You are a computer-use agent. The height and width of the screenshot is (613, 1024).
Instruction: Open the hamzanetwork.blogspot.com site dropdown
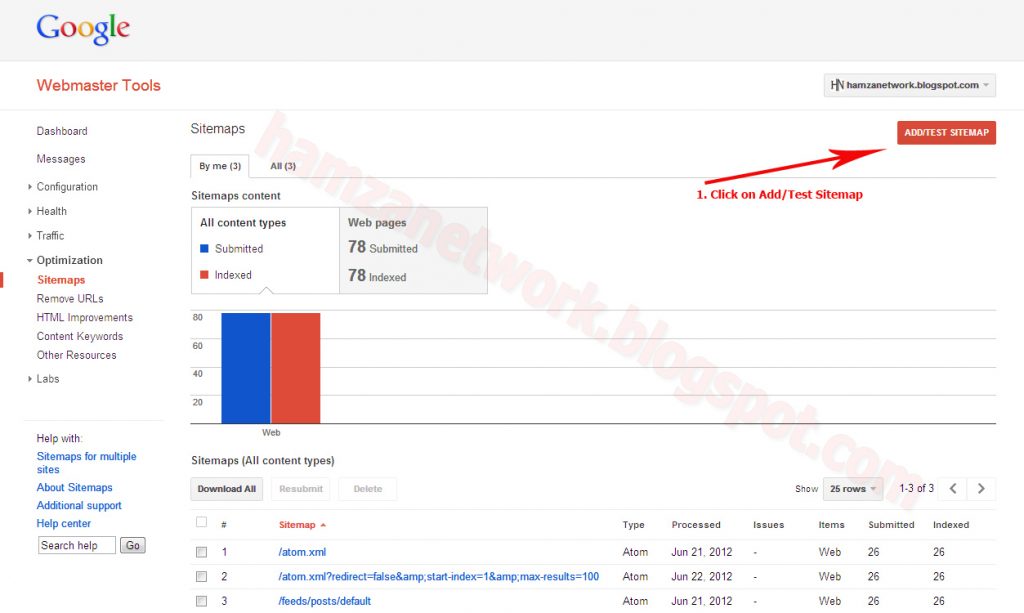click(x=910, y=85)
